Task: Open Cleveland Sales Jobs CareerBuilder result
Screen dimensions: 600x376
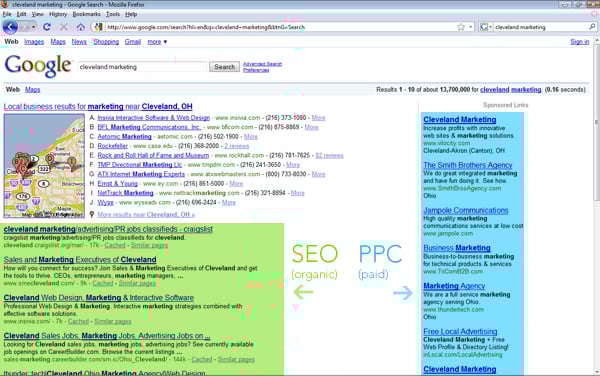Action: click(x=107, y=335)
